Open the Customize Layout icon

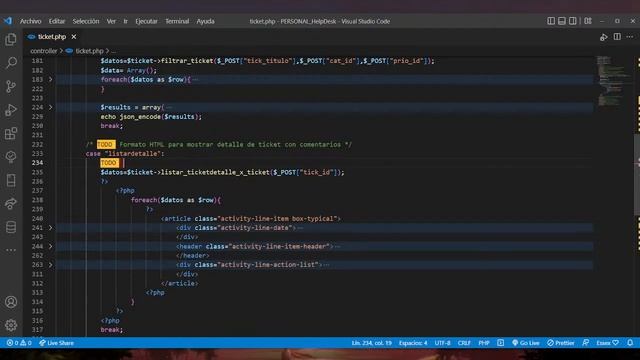coord(588,21)
